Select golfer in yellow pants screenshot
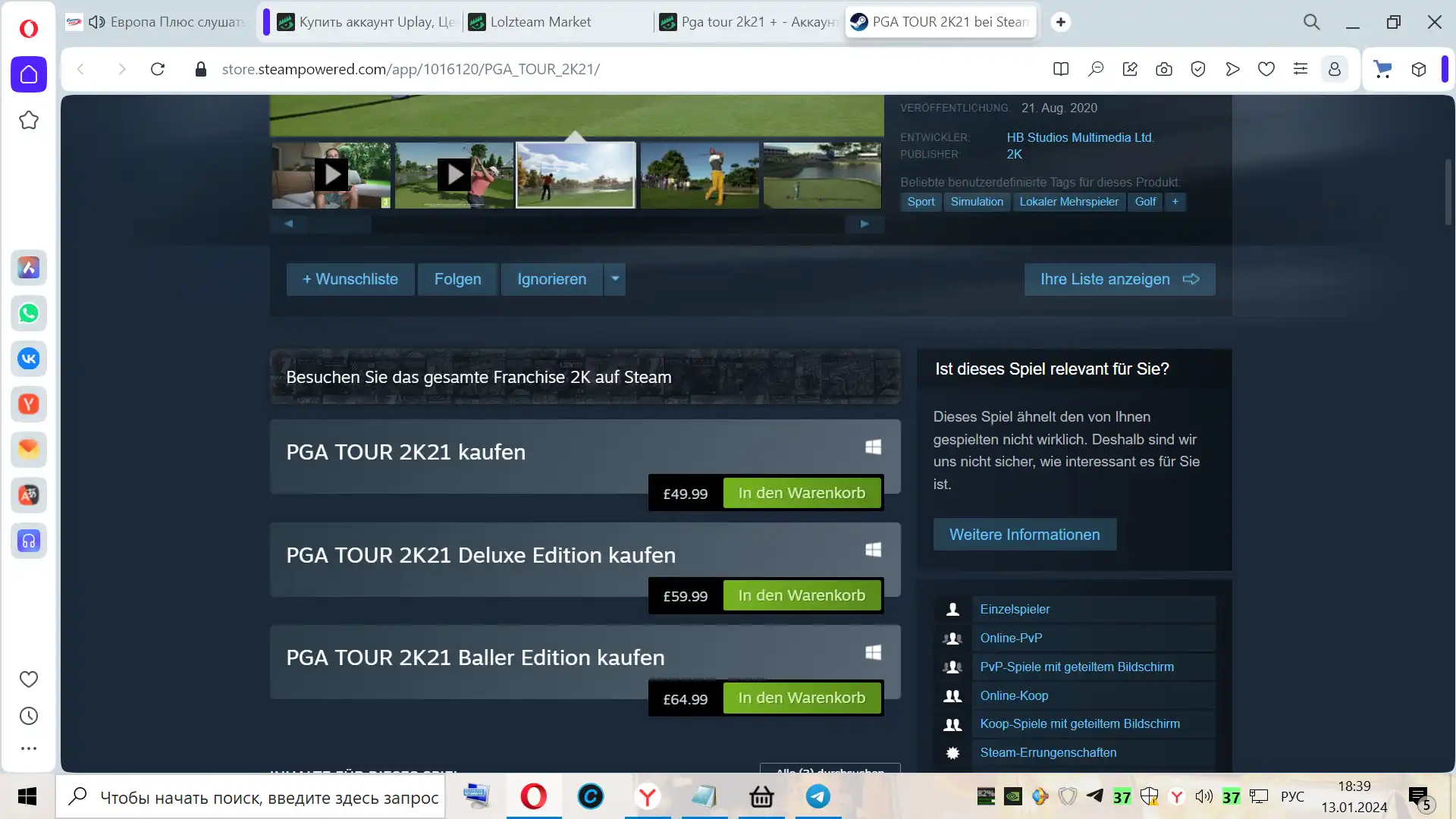1456x819 pixels. pyautogui.click(x=699, y=175)
